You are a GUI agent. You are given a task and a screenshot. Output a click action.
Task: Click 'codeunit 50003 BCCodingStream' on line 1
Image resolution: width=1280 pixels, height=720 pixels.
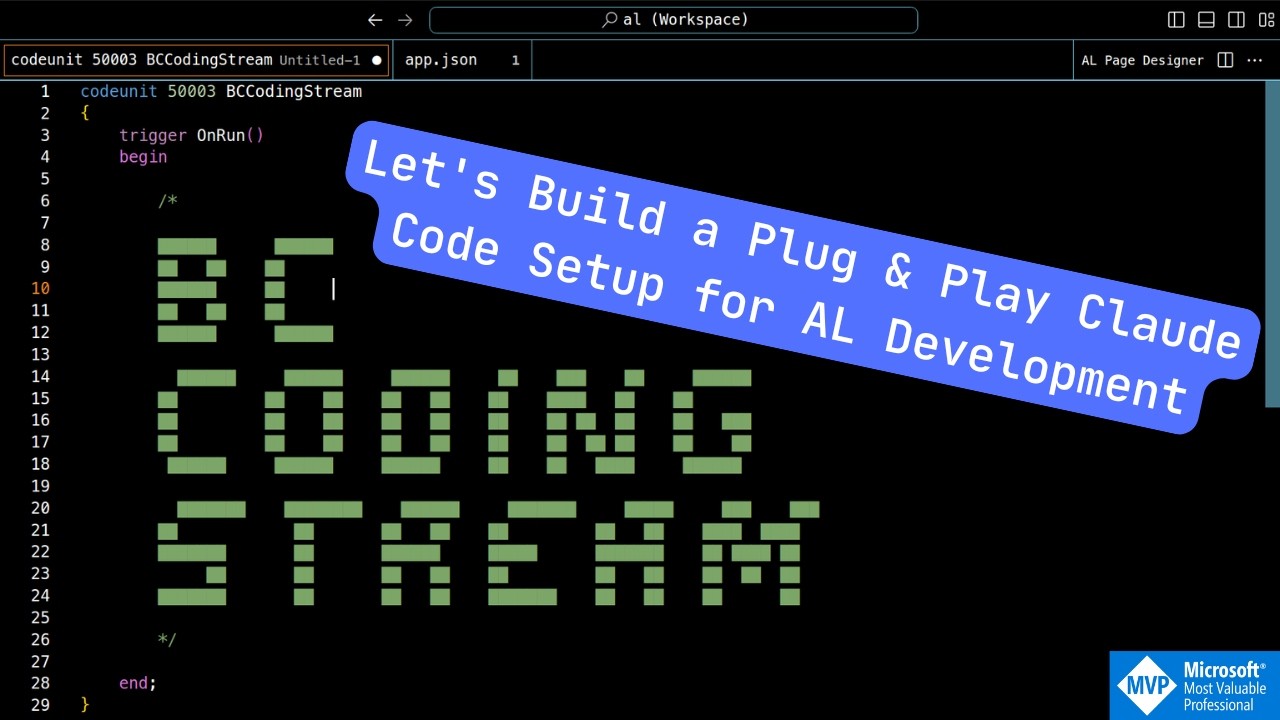click(x=221, y=91)
